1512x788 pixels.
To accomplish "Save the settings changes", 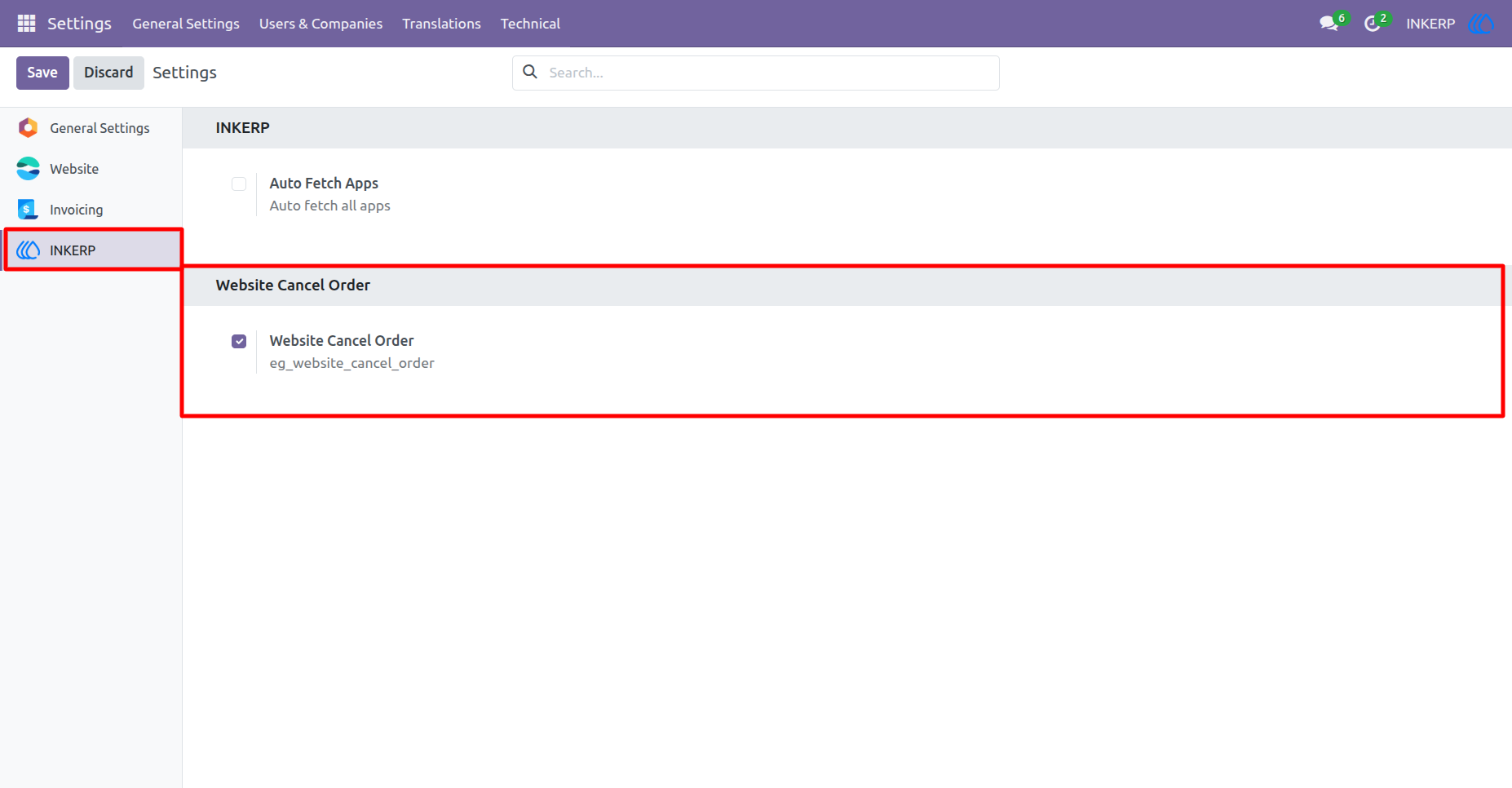I will pyautogui.click(x=42, y=73).
